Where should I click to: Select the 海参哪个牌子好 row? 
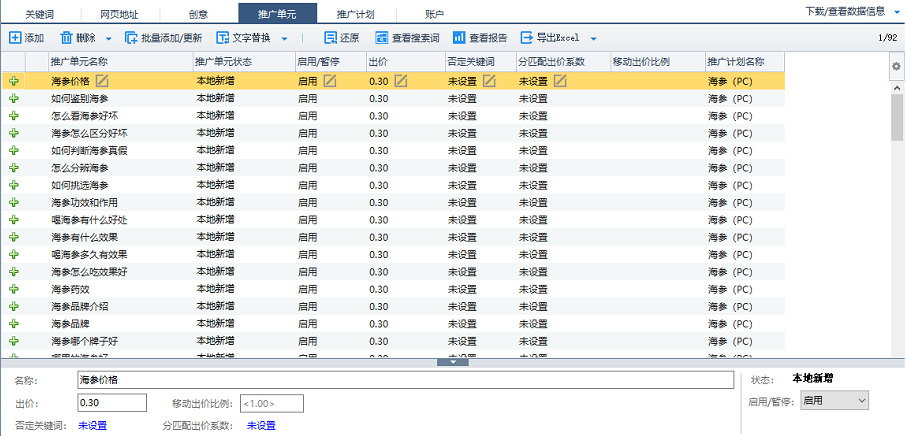tap(393, 341)
